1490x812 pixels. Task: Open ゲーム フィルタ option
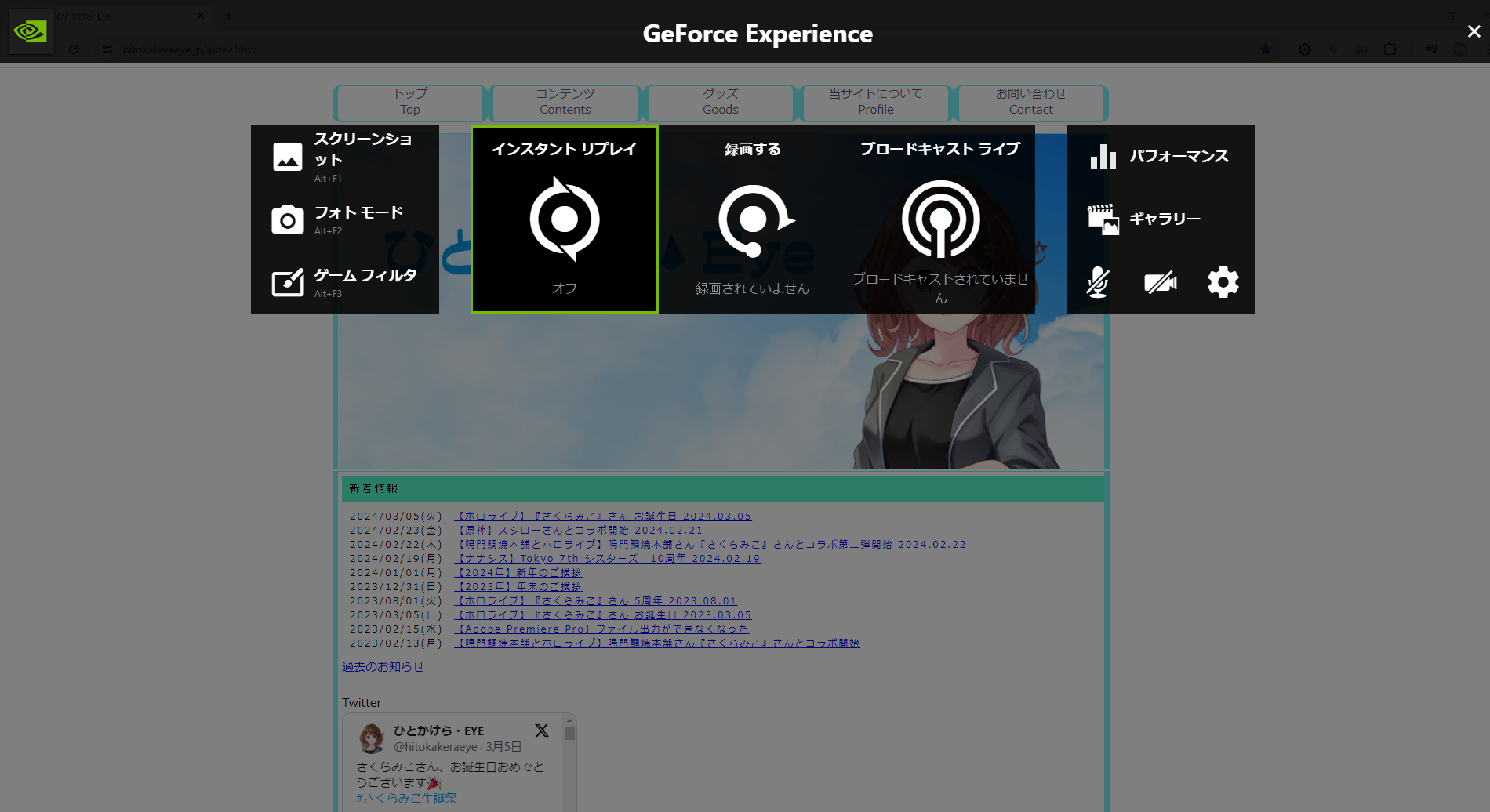343,282
